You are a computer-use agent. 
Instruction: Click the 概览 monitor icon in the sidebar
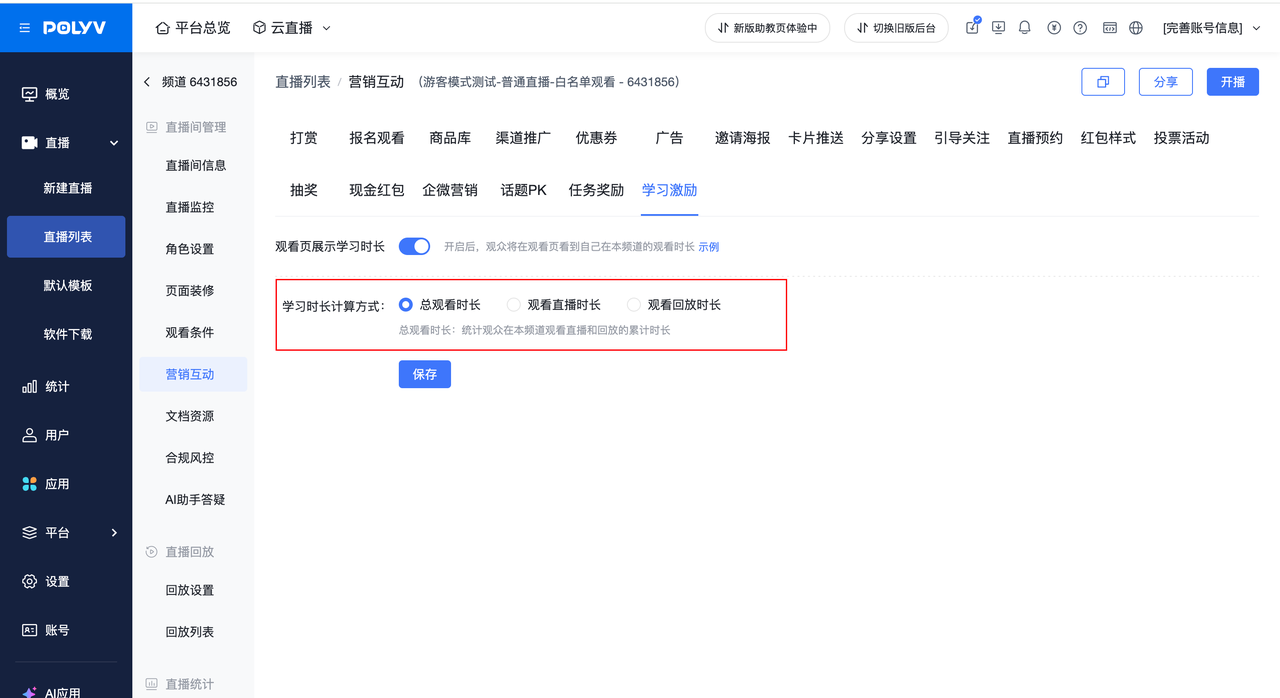(30, 94)
